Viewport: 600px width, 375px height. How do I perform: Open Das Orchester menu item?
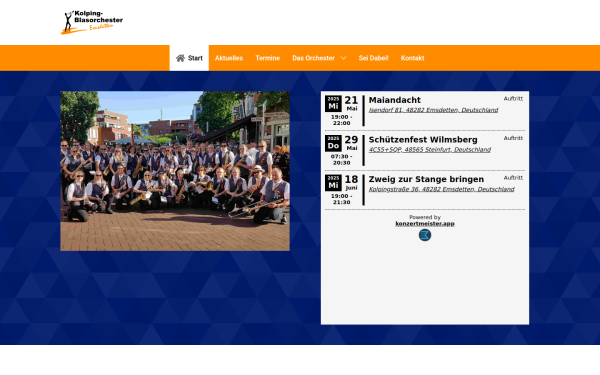click(313, 58)
